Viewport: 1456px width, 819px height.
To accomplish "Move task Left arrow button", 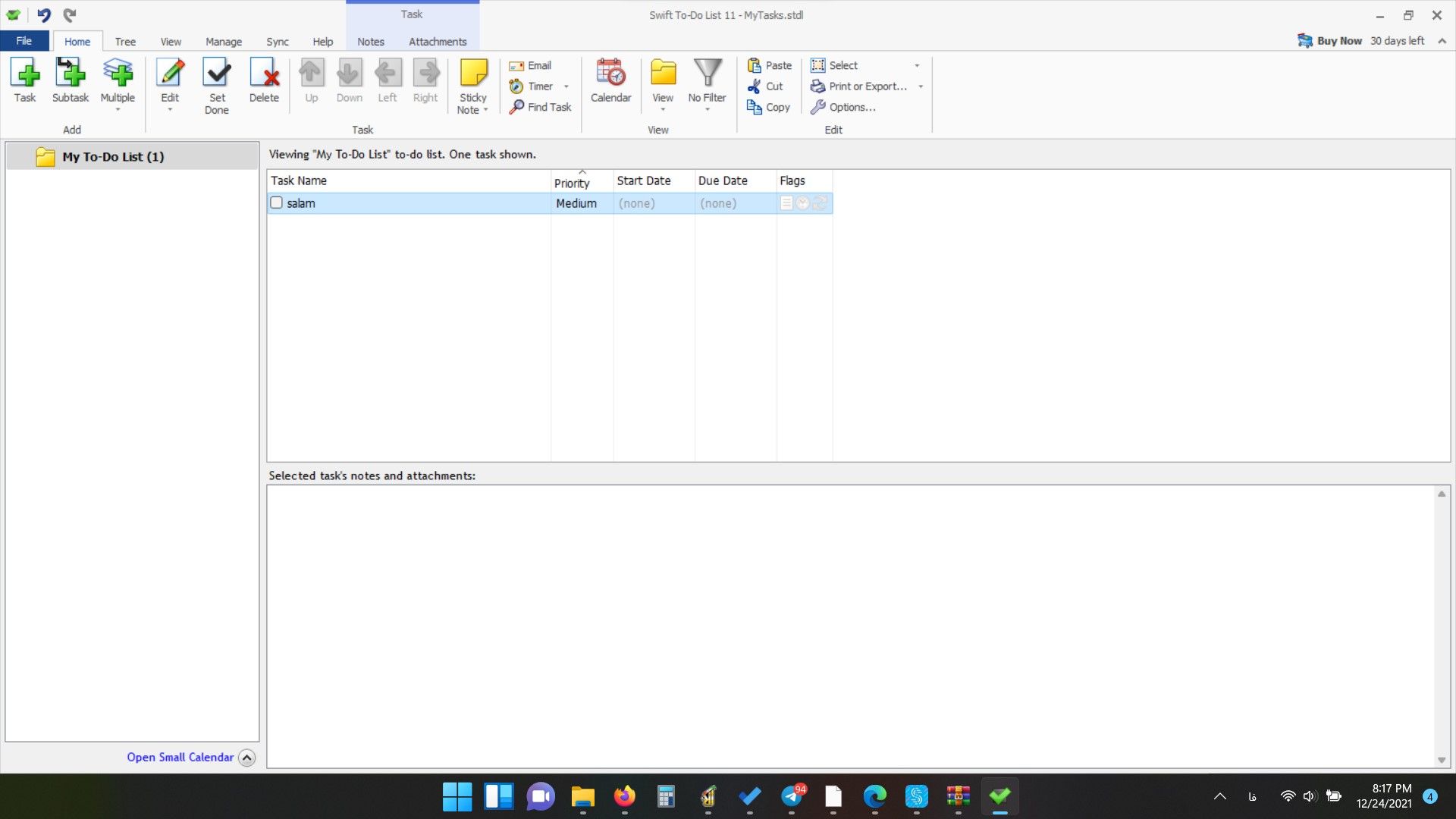I will (388, 80).
